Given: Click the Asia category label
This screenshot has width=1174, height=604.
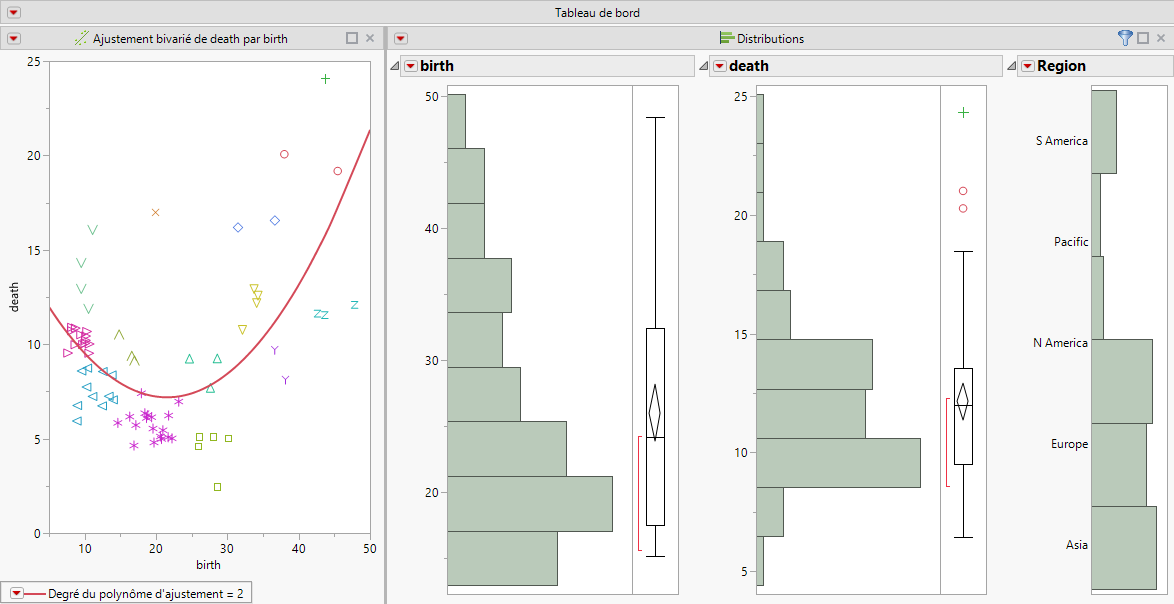Looking at the screenshot, I should click(1077, 545).
